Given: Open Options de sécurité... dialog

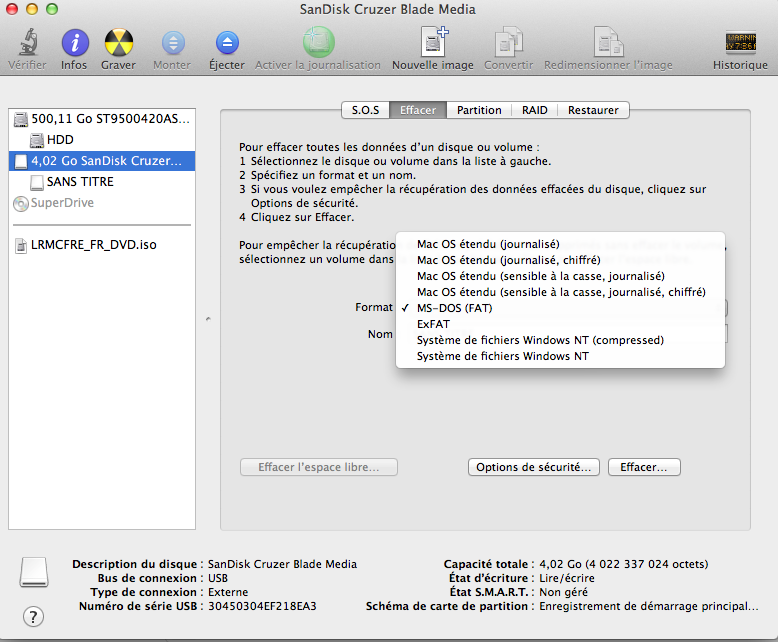Looking at the screenshot, I should [x=533, y=467].
